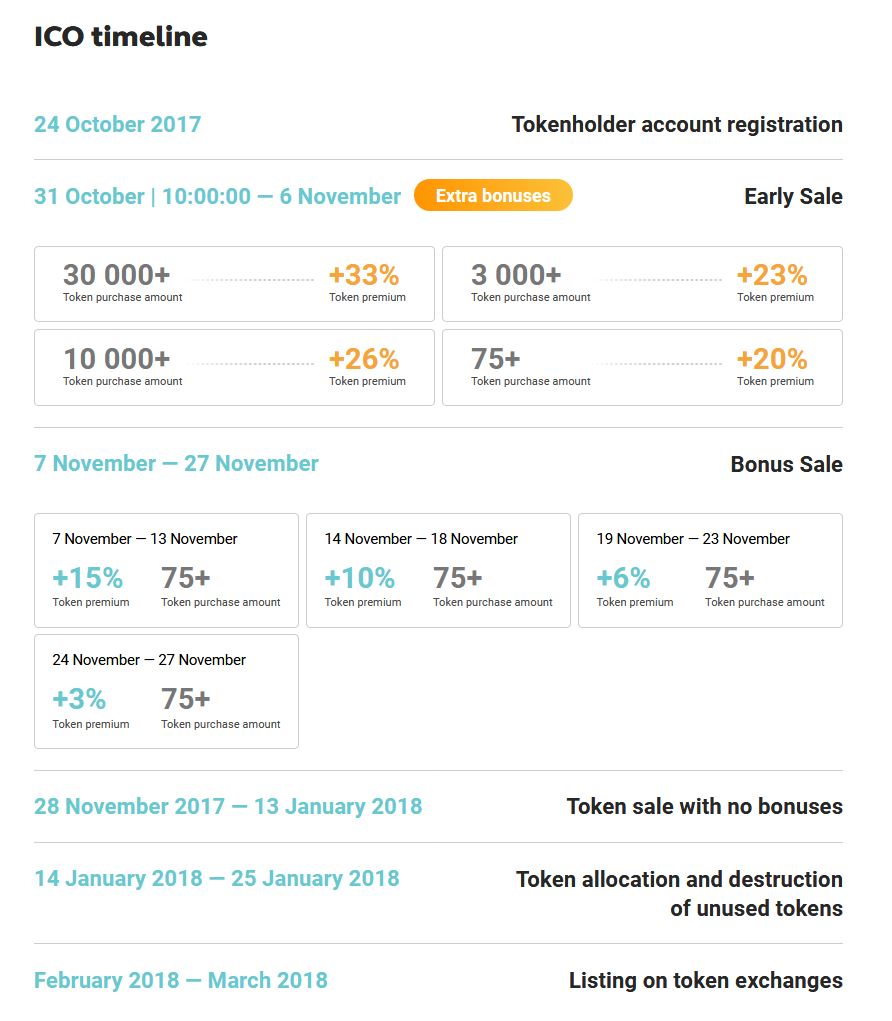
Task: Select the 30 000+ token purchase card
Action: pos(234,284)
